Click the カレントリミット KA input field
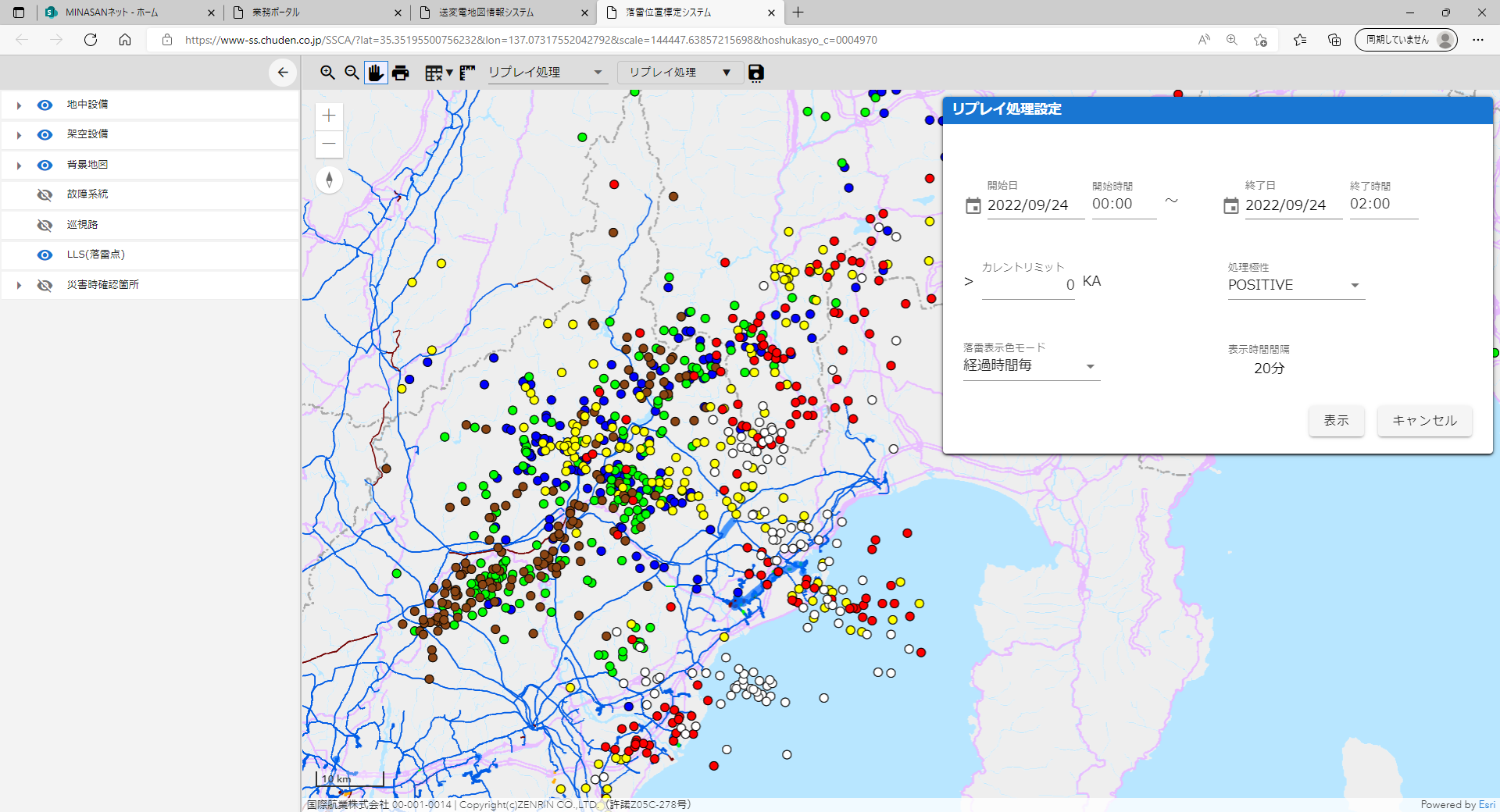 (x=1028, y=285)
